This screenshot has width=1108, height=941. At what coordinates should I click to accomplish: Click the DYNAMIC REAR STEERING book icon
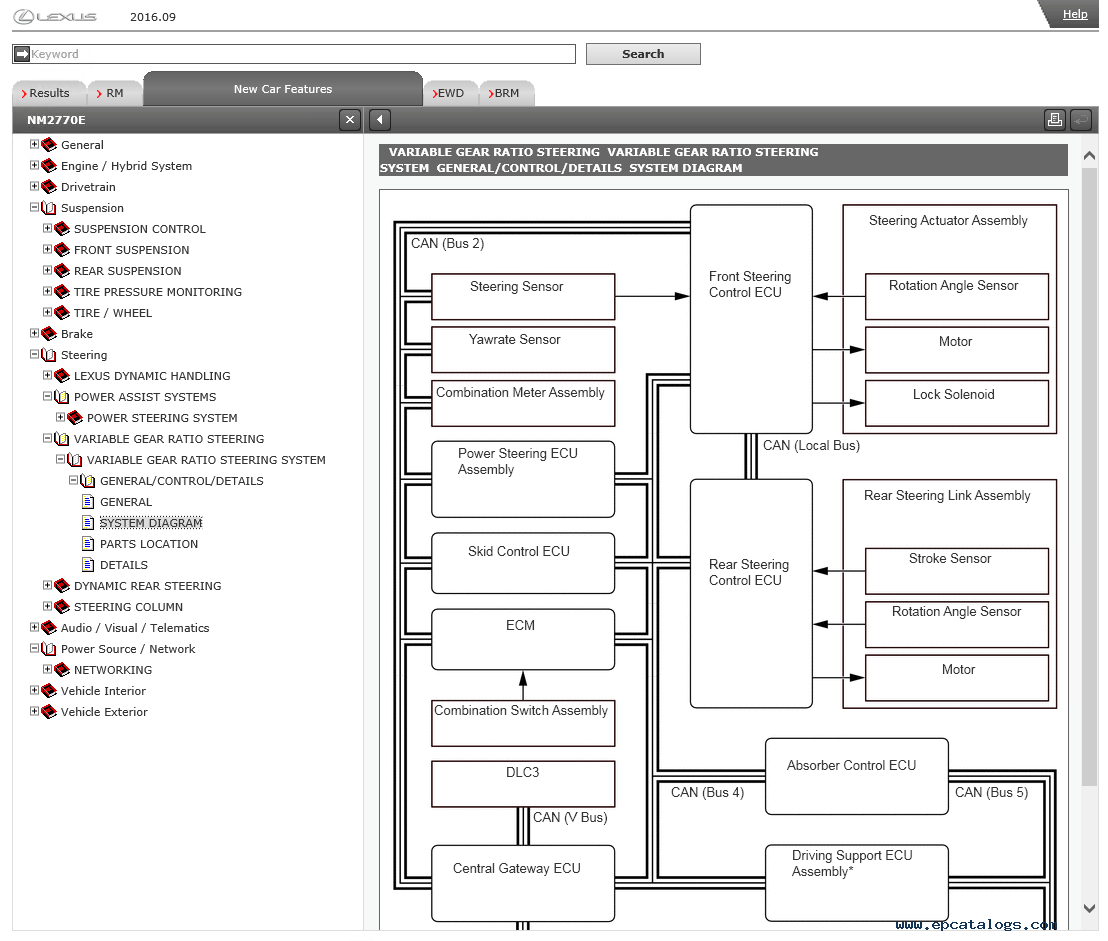(x=62, y=586)
